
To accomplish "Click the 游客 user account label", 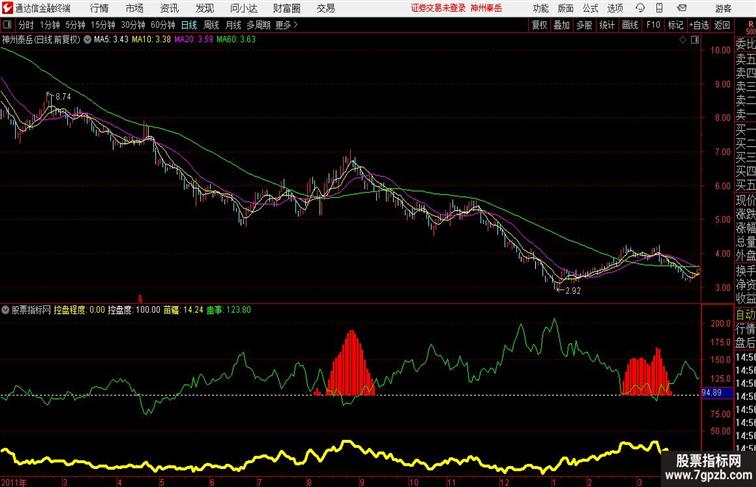I will pyautogui.click(x=723, y=8).
